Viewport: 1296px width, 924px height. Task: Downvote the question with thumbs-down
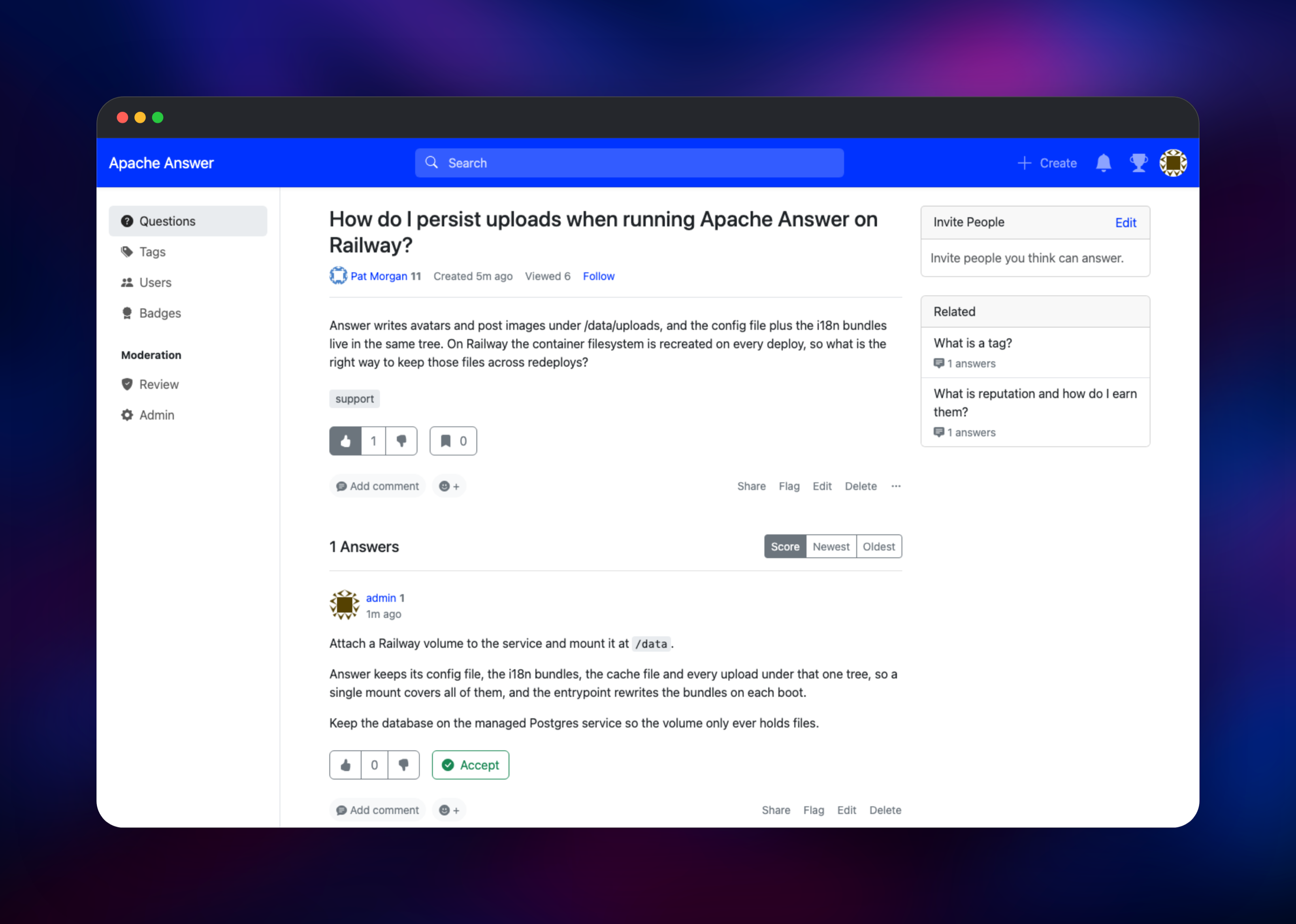pos(401,441)
